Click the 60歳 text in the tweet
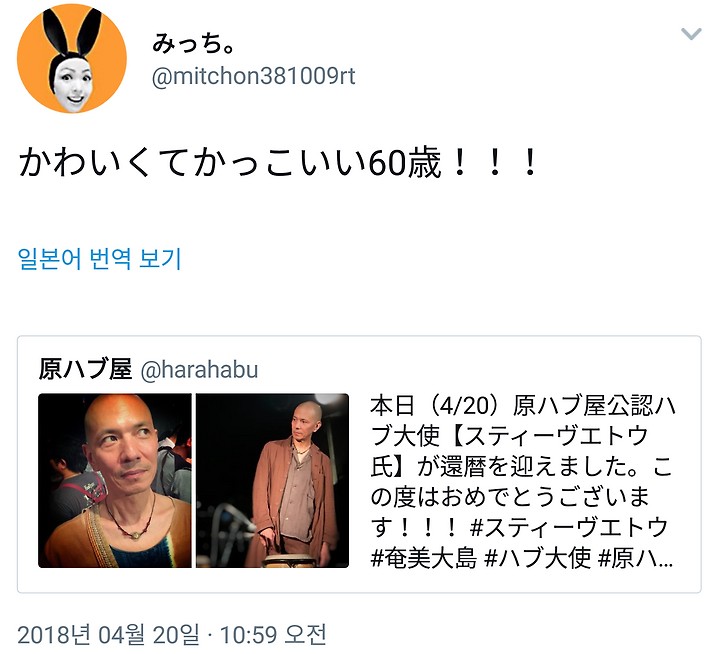The height and width of the screenshot is (654, 720). click(405, 163)
